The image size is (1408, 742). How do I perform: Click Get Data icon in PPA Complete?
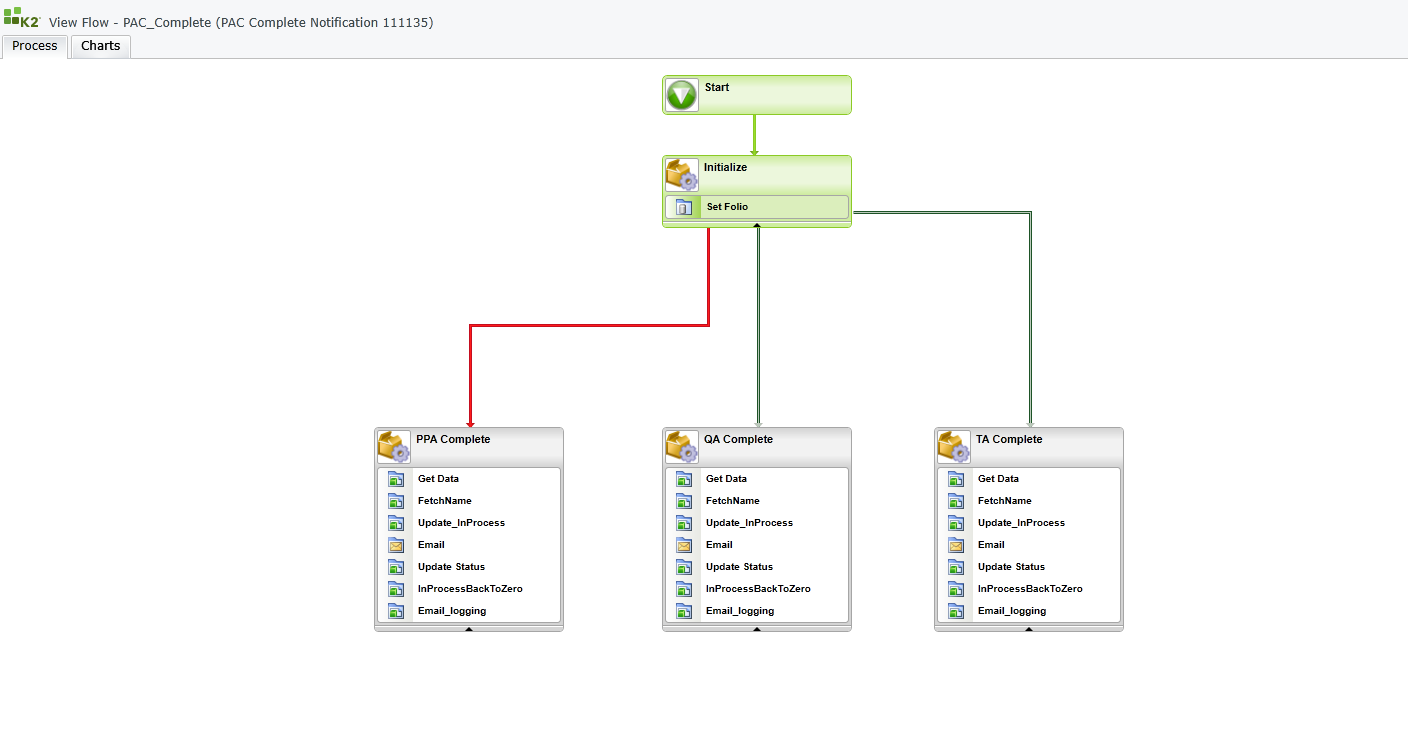click(x=396, y=479)
